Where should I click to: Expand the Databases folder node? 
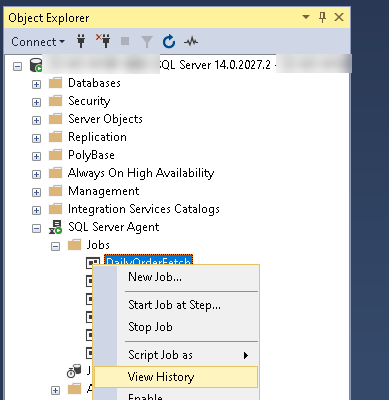[36, 84]
